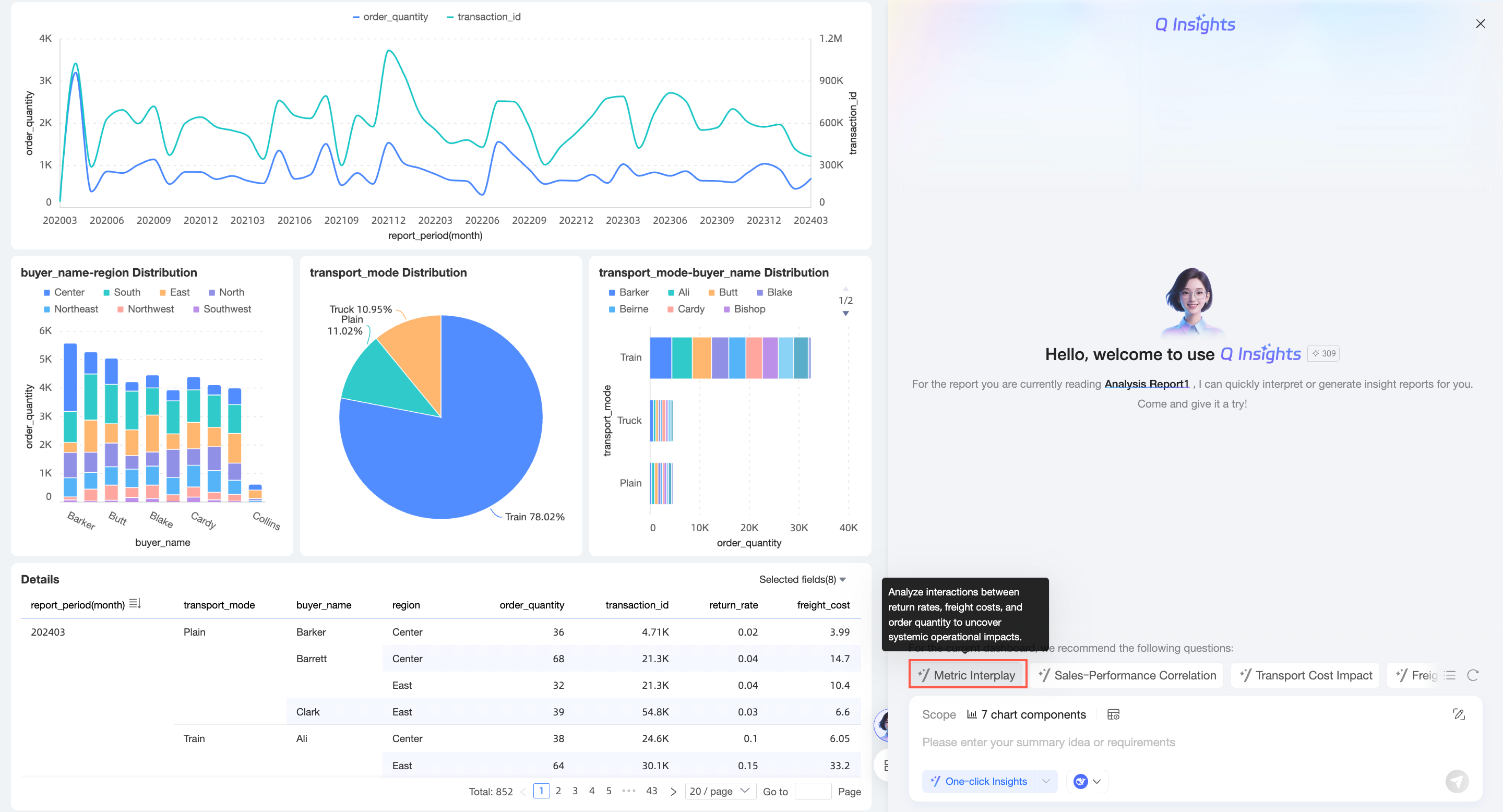The image size is (1503, 812).
Task: Open the AI model selector dropdown
Action: pos(1088,781)
